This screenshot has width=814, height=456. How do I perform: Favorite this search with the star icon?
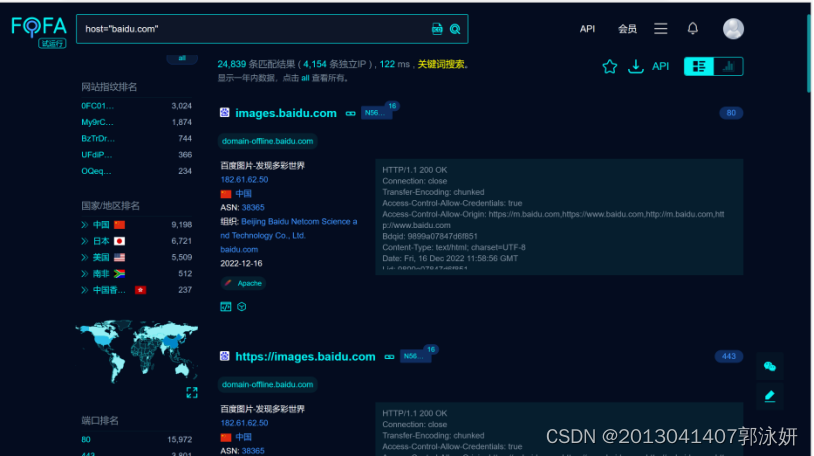pyautogui.click(x=609, y=66)
